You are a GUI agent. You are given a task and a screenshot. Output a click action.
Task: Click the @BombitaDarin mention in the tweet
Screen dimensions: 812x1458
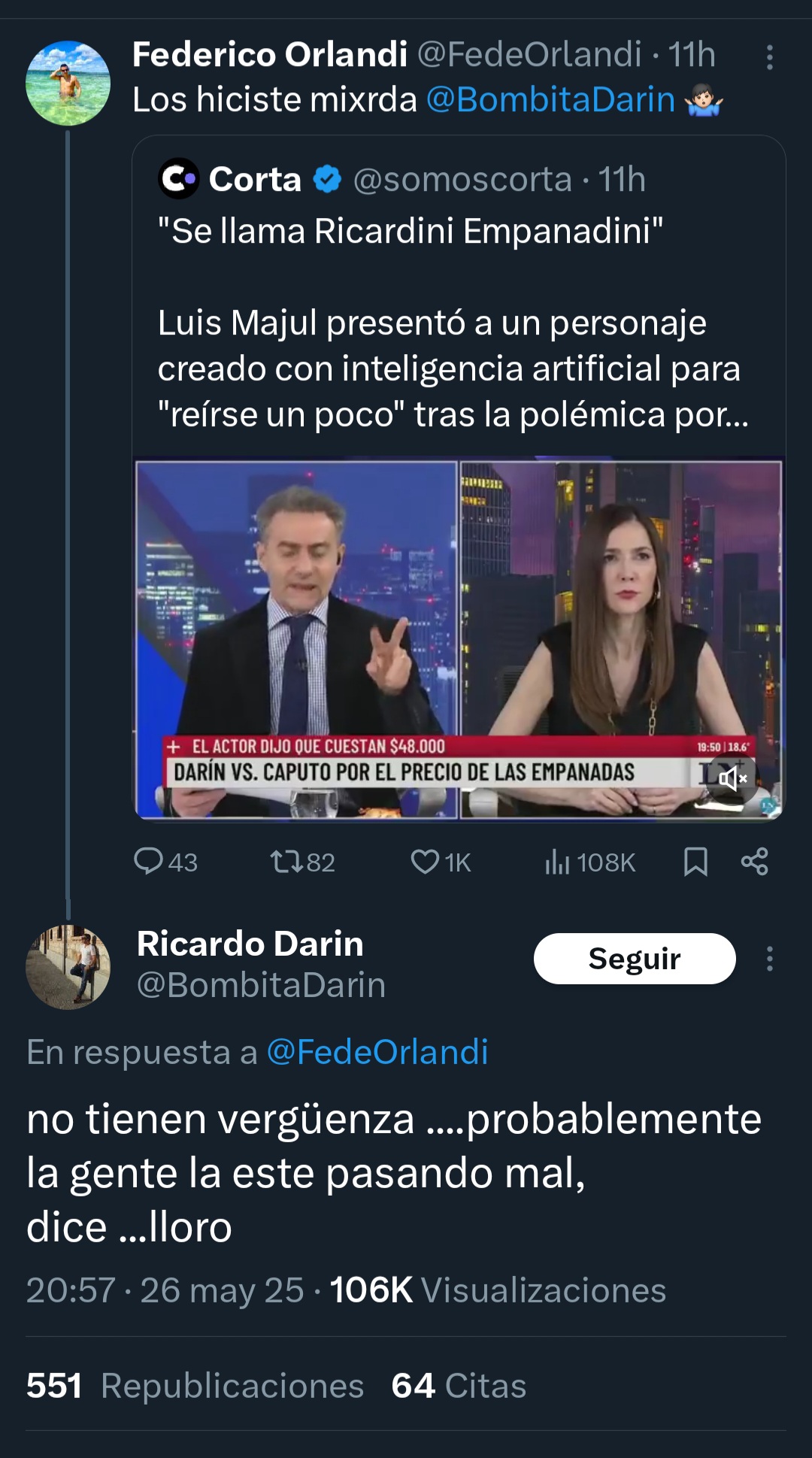[x=550, y=100]
